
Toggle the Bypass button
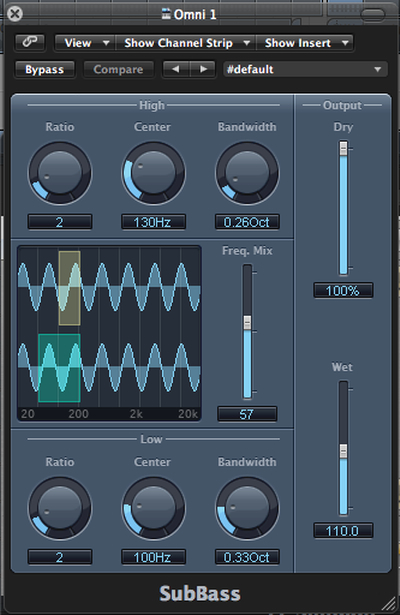pos(44,69)
